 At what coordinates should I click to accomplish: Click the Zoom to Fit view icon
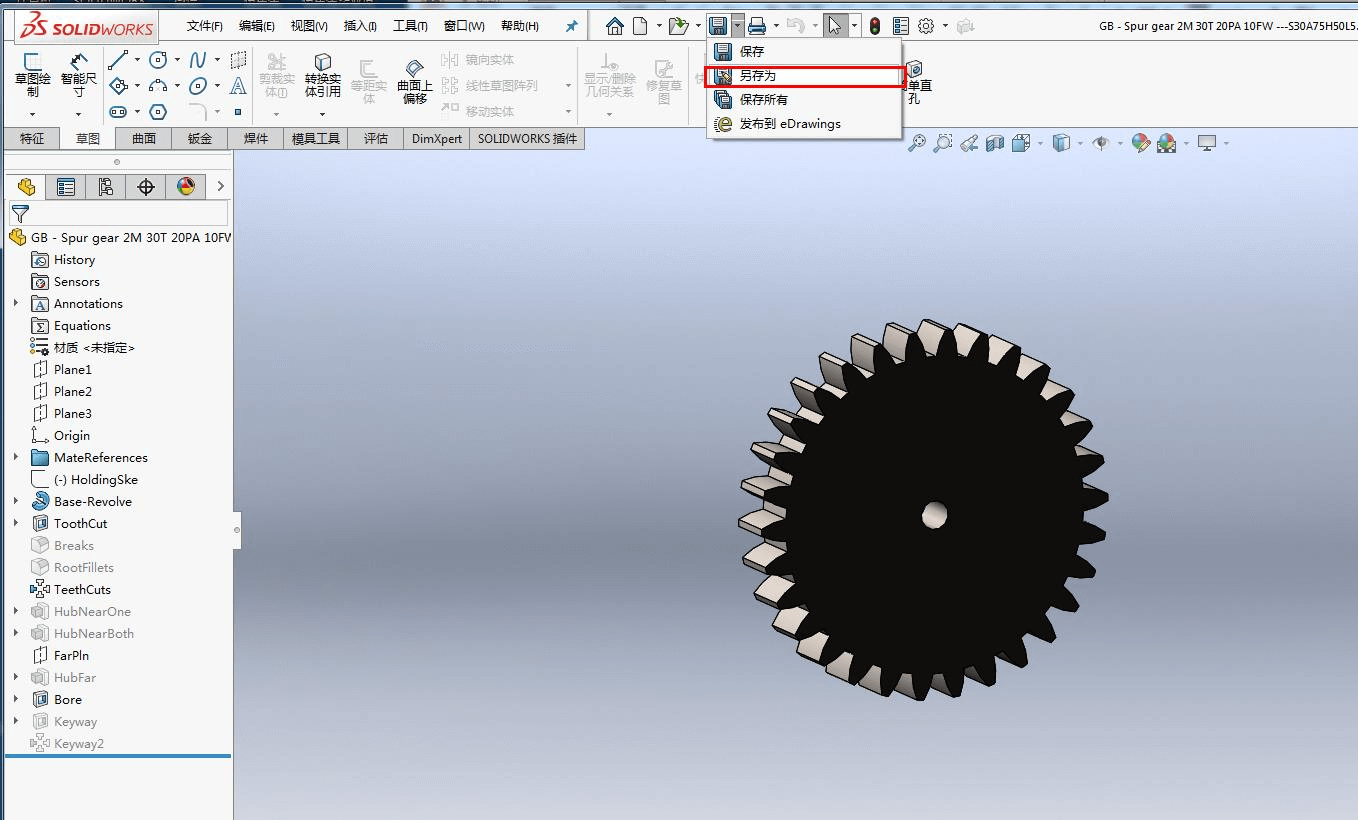pos(916,144)
